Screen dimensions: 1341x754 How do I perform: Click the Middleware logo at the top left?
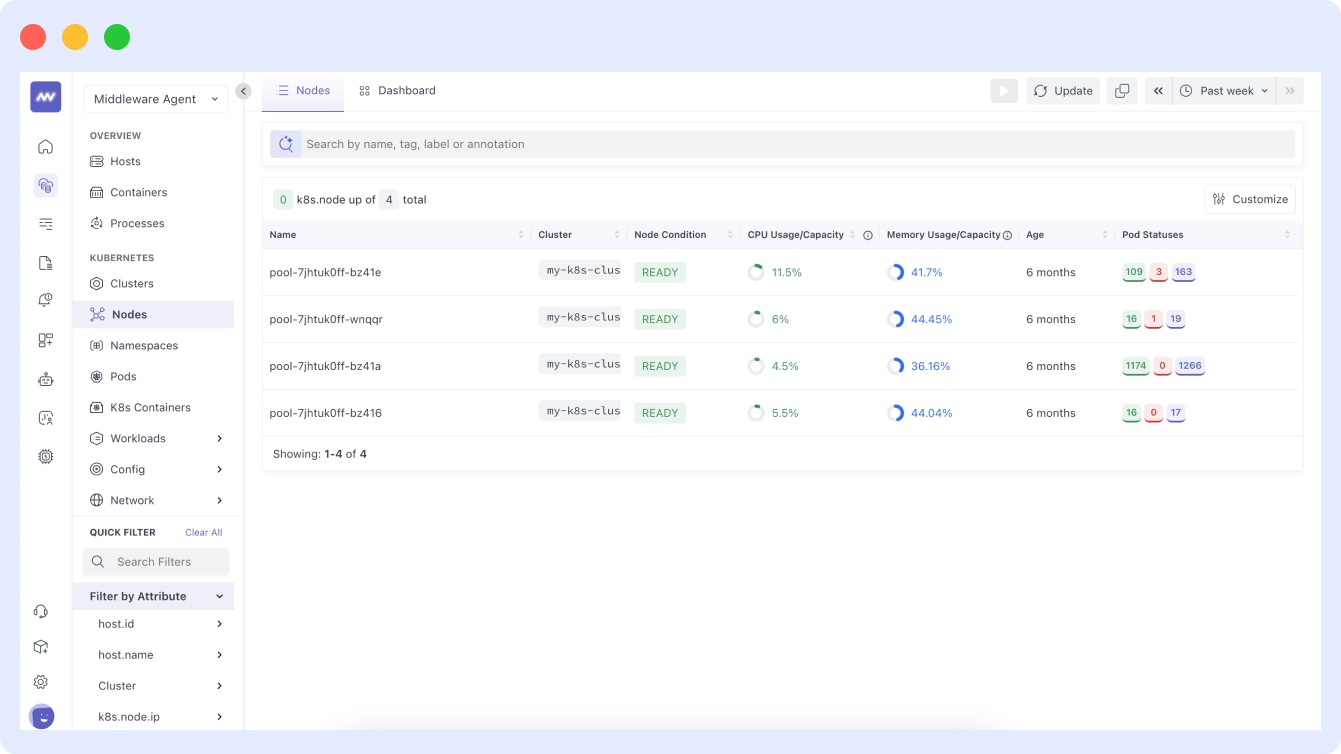tap(45, 97)
